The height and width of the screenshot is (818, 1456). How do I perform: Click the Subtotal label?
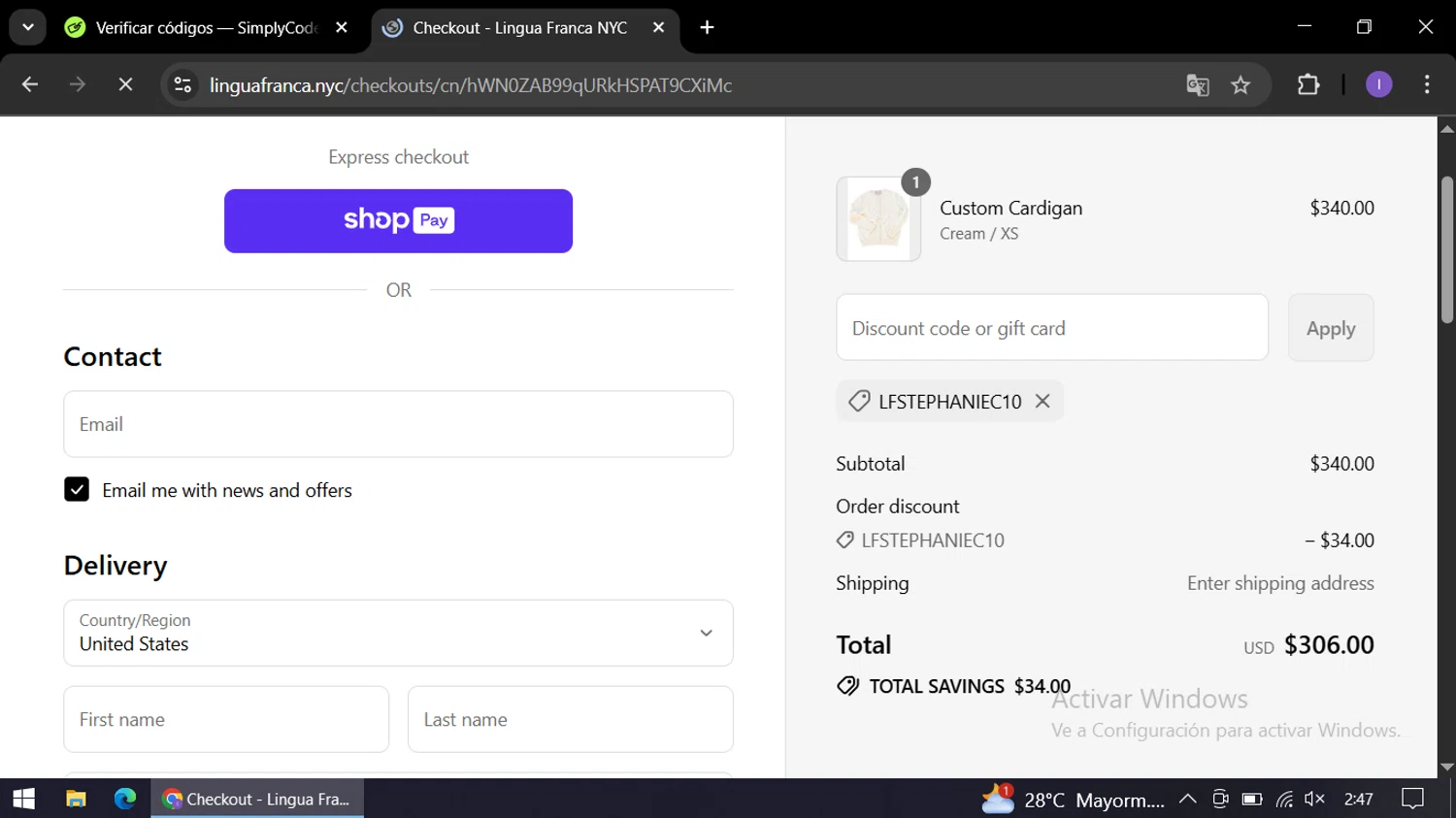coord(870,464)
